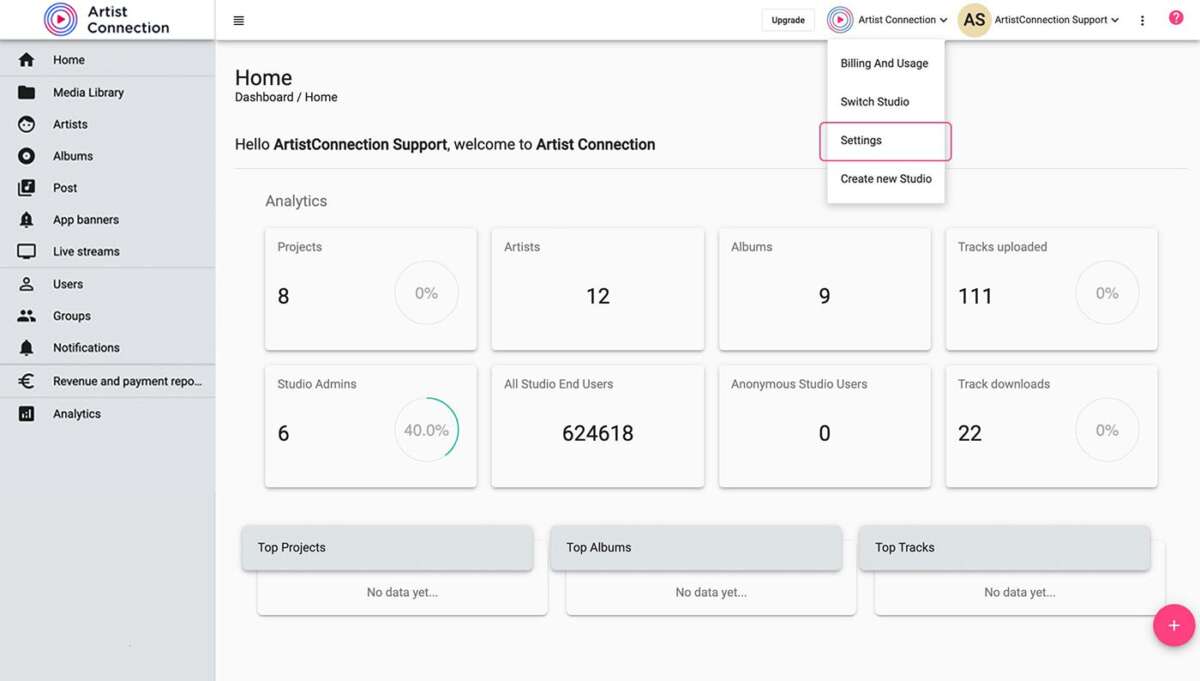Click the App banners bell icon
Image resolution: width=1200 pixels, height=681 pixels.
[28, 219]
